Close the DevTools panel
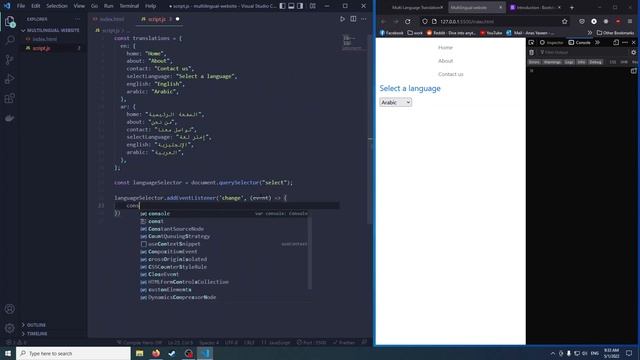This screenshot has width=640, height=360. pyautogui.click(x=634, y=42)
